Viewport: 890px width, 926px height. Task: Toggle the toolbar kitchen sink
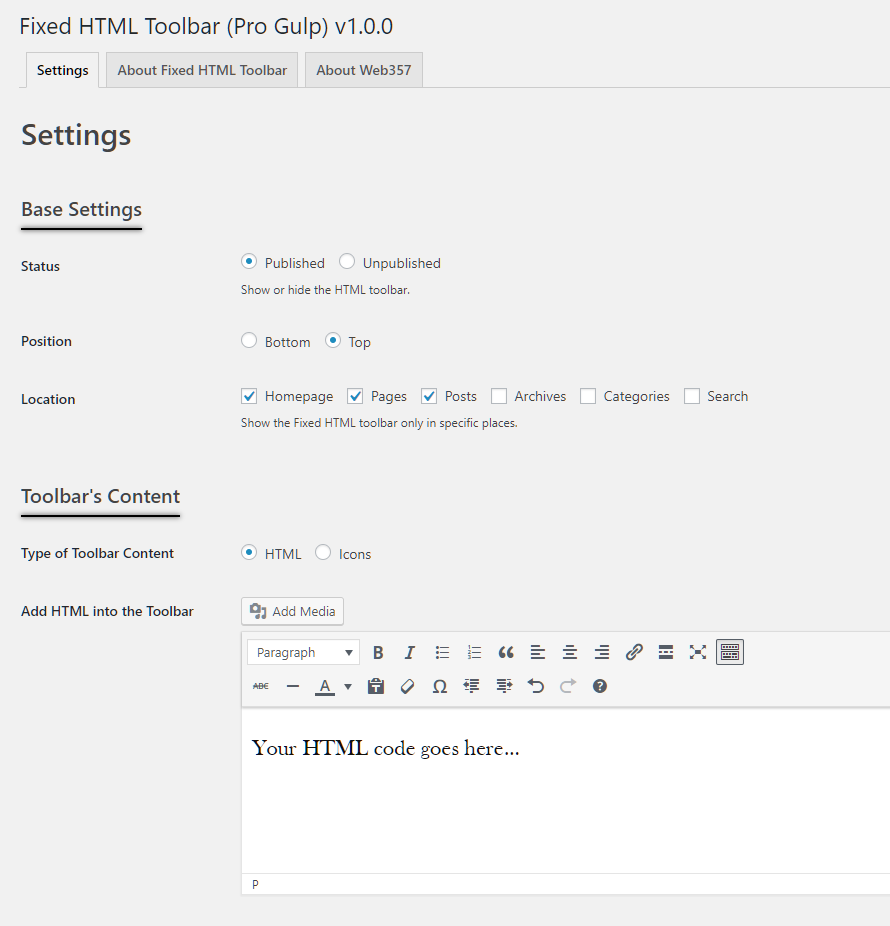click(x=730, y=653)
